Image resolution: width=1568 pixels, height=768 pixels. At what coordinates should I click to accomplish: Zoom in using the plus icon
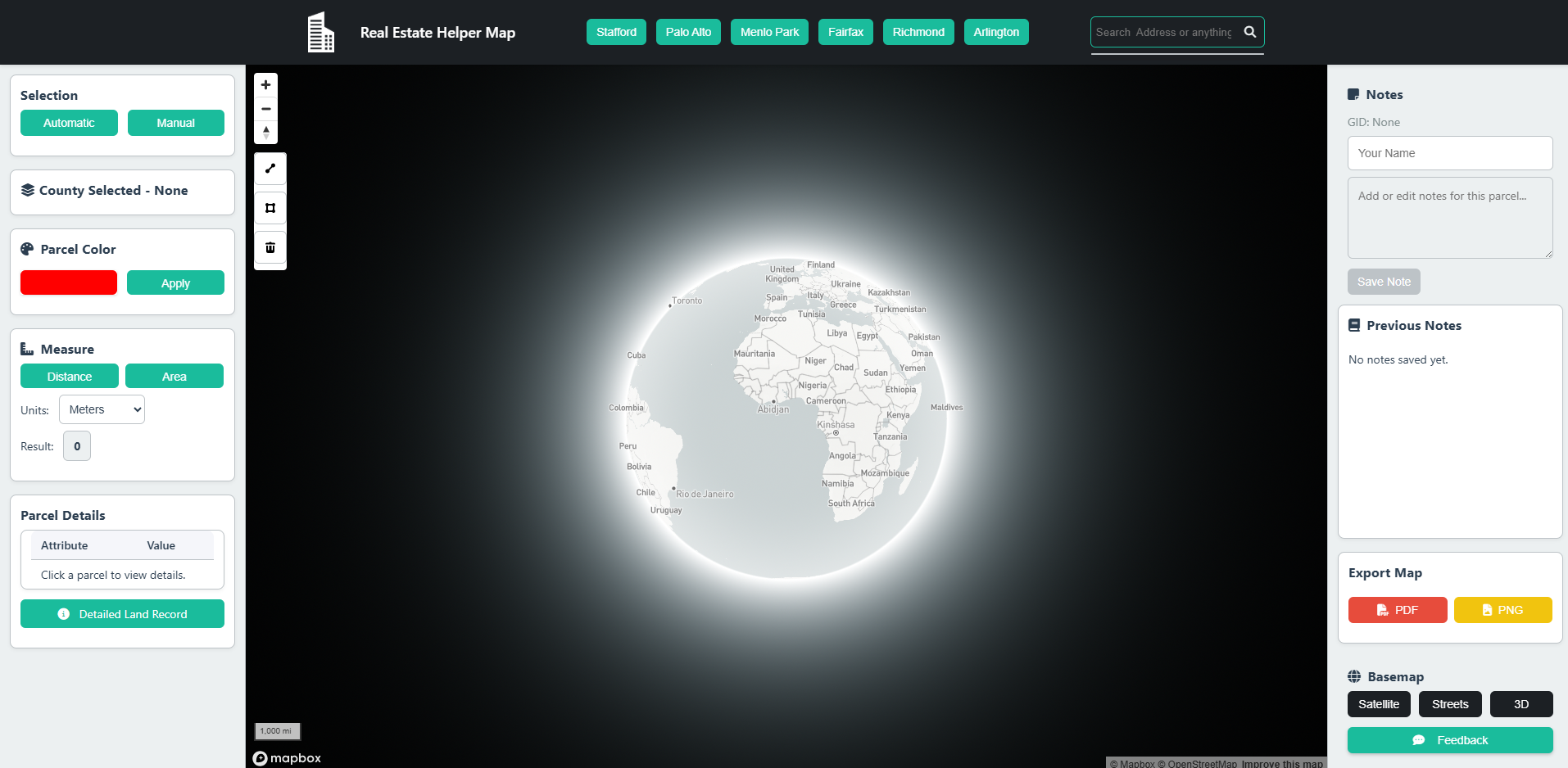[x=265, y=84]
